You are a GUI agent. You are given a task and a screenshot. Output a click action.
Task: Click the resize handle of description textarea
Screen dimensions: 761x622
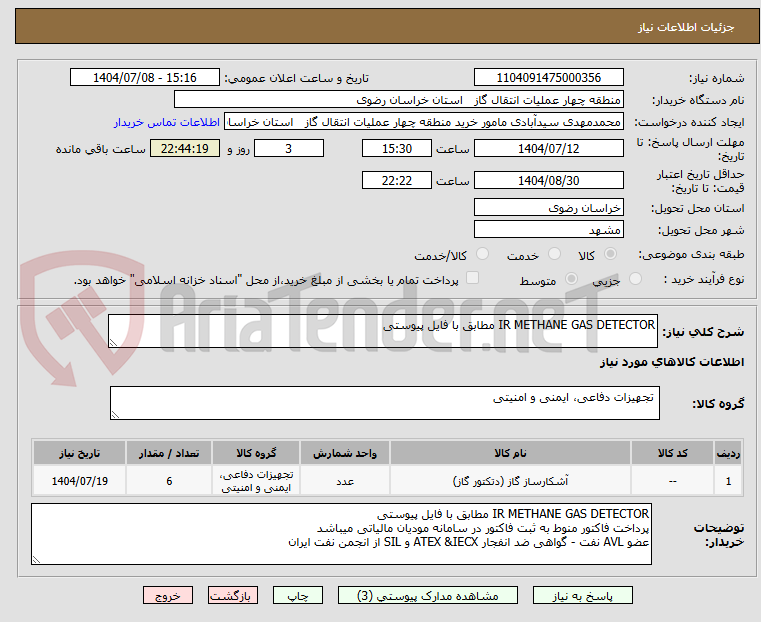[113, 343]
